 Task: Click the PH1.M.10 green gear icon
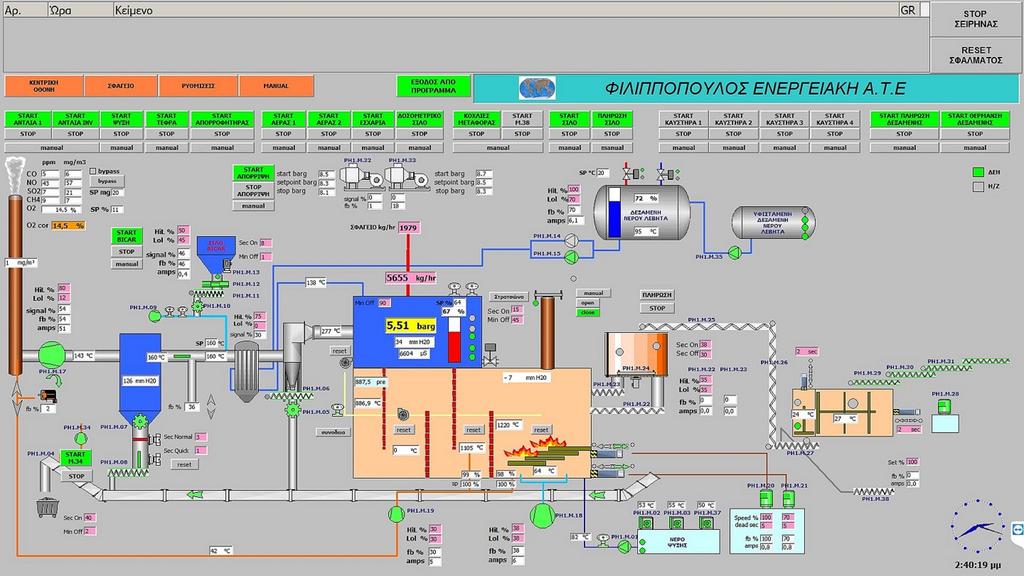click(x=197, y=306)
